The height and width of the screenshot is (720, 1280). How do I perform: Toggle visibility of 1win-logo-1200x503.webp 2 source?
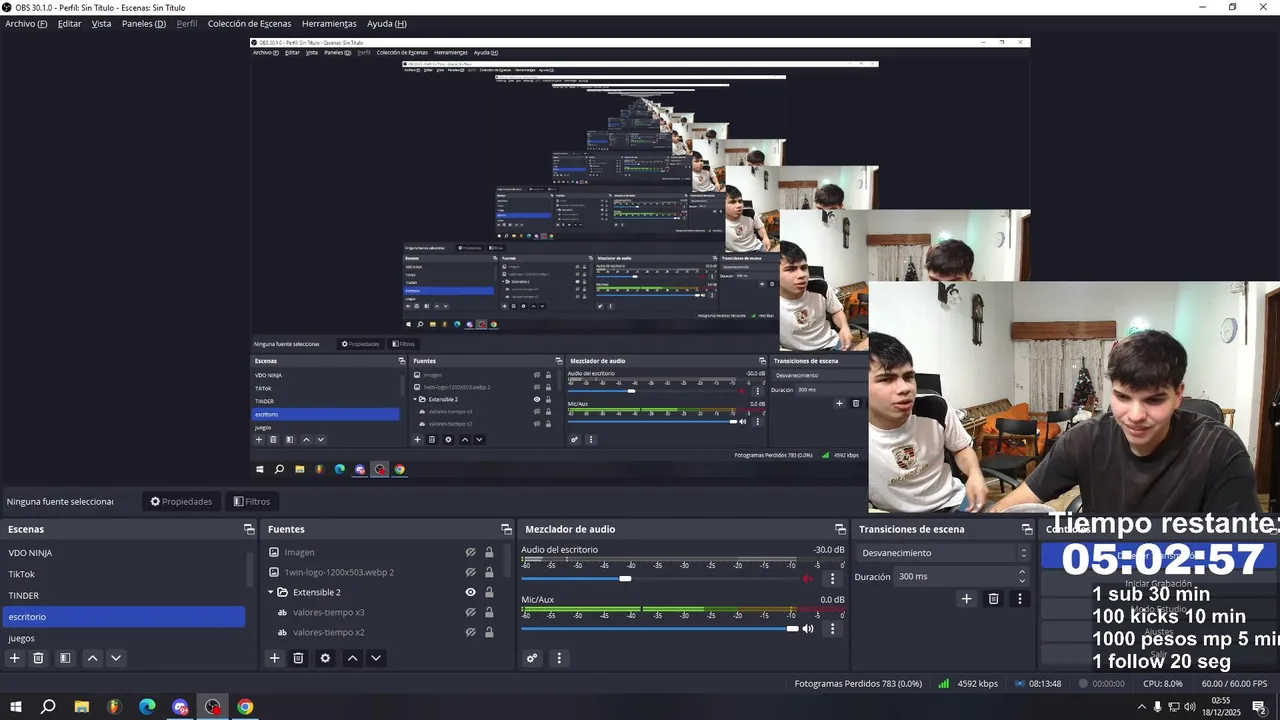click(470, 572)
